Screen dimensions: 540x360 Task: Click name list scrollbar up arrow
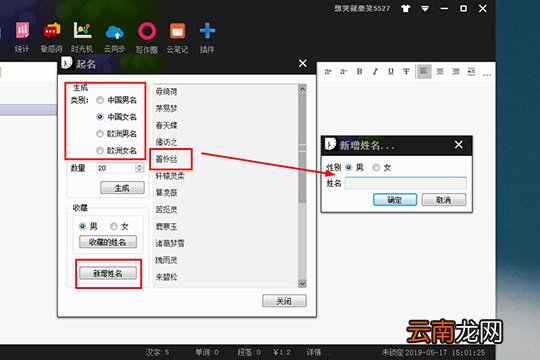pyautogui.click(x=302, y=89)
